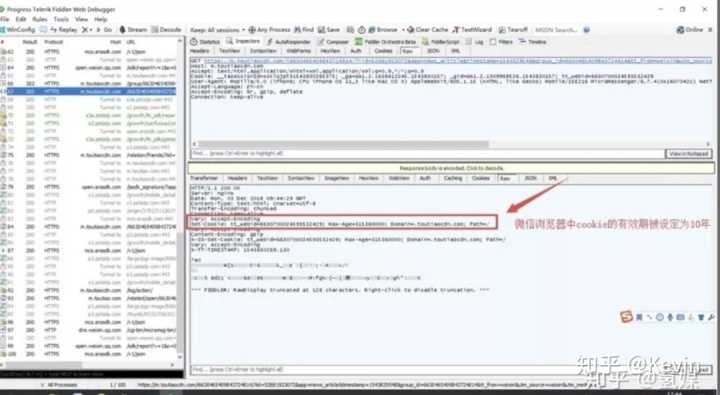Viewport: 720px width, 395px height.
Task: Open the File menu
Action: coord(5,19)
